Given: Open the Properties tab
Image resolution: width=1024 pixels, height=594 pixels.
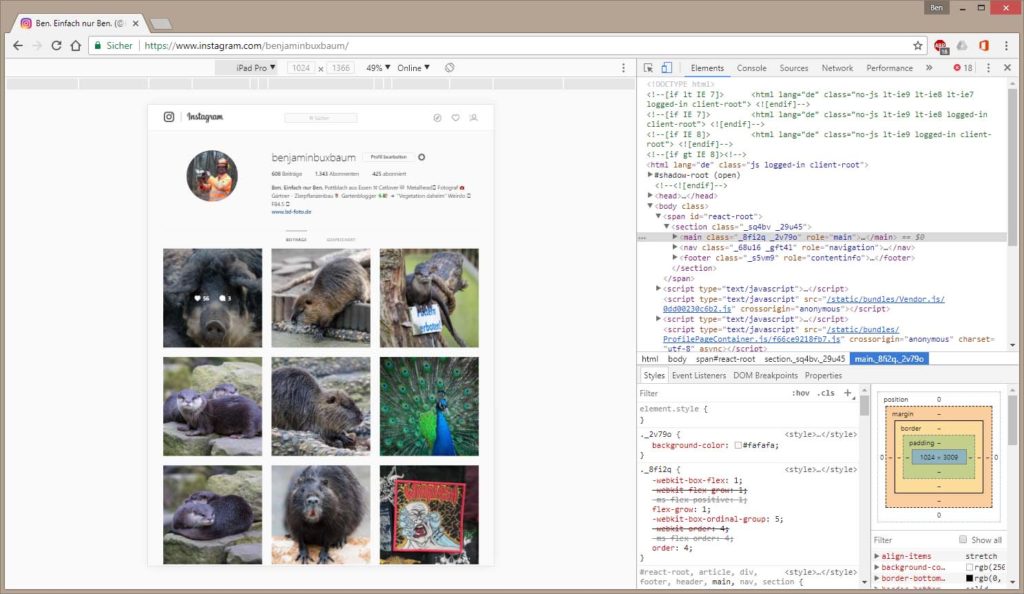Looking at the screenshot, I should (x=823, y=375).
